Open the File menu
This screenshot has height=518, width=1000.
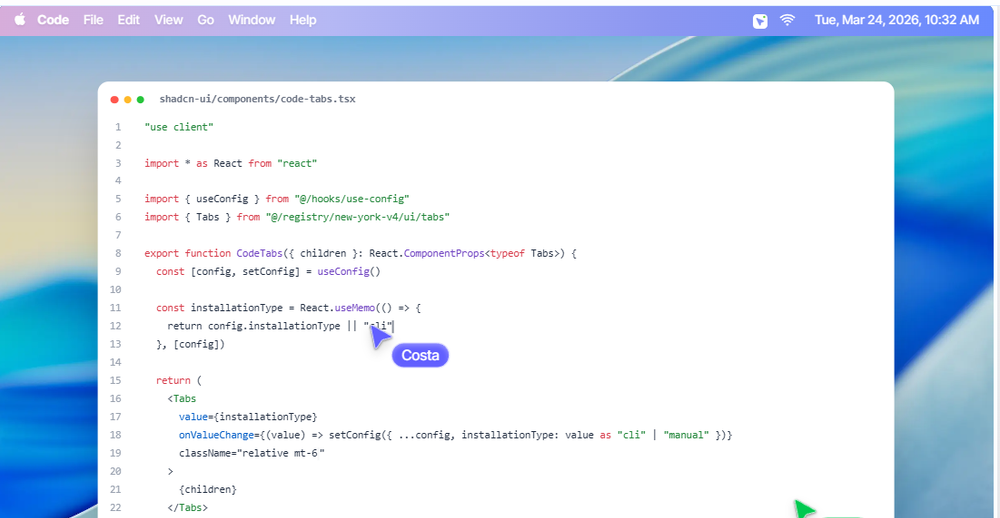[93, 20]
